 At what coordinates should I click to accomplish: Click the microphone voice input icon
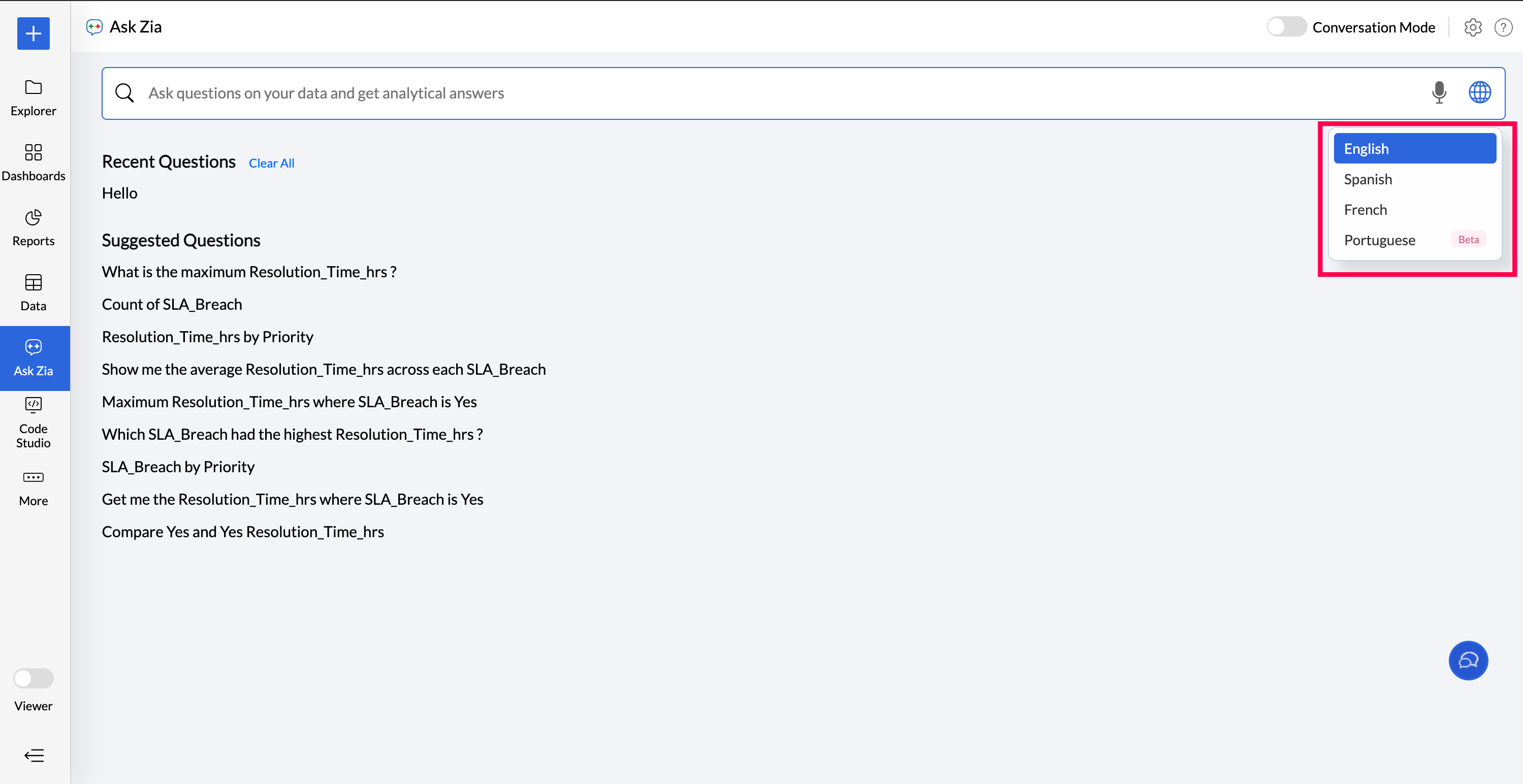(1439, 93)
